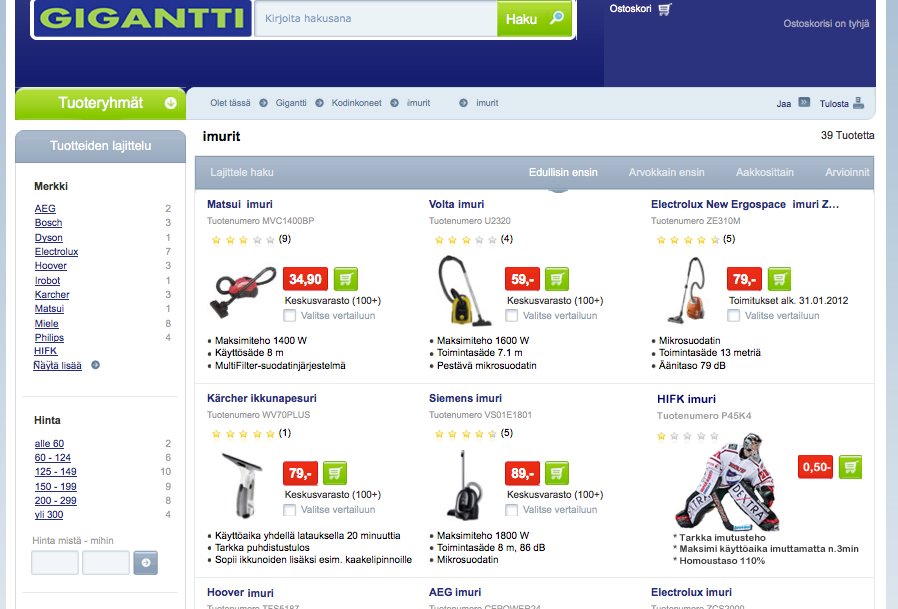Screen dimensions: 898x609
Task: Open the Ostoskori shopping cart icon
Action: click(x=664, y=9)
